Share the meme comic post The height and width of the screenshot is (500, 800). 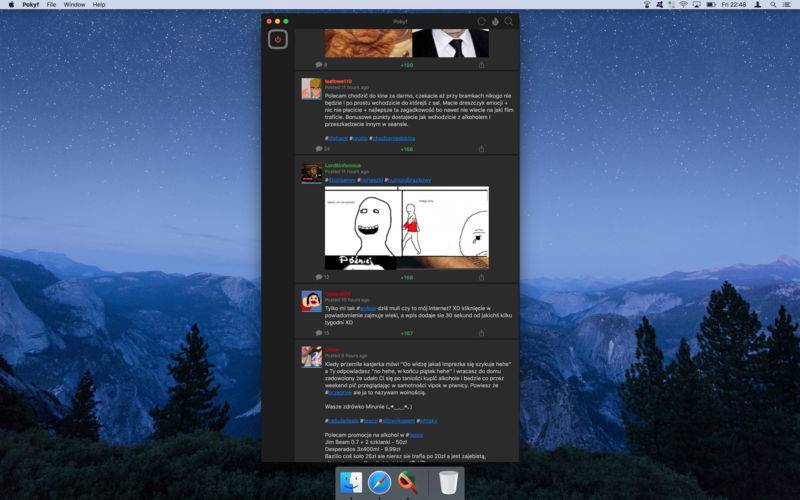point(481,277)
